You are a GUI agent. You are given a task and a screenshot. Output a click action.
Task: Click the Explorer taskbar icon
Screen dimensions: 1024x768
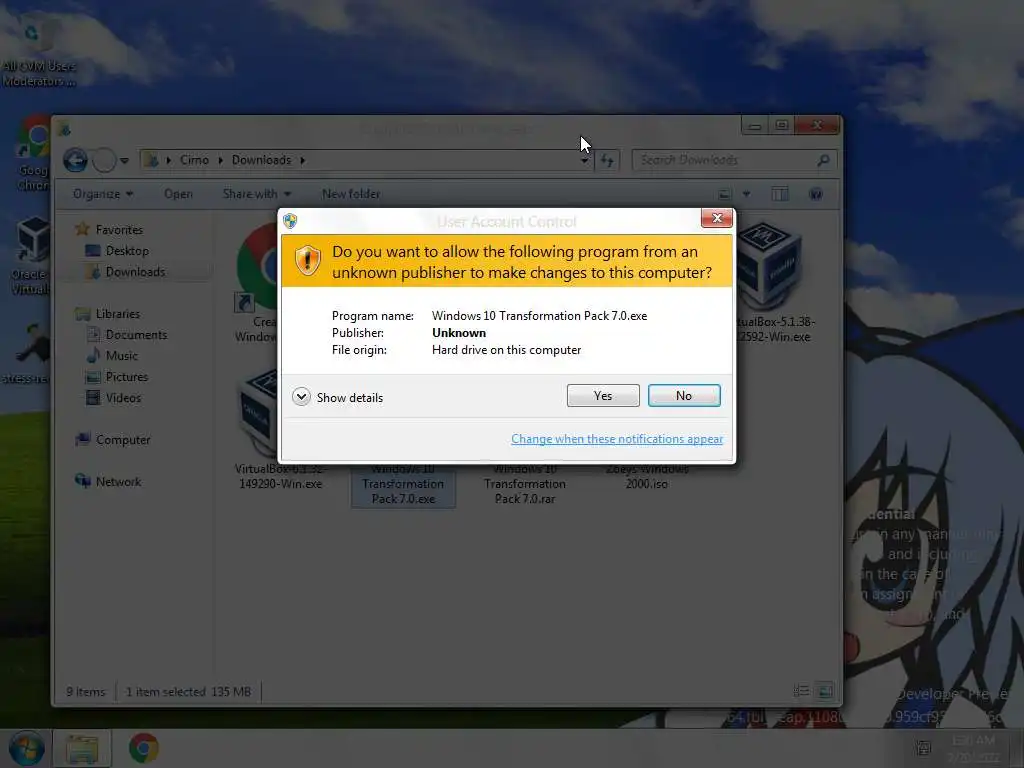coord(82,748)
